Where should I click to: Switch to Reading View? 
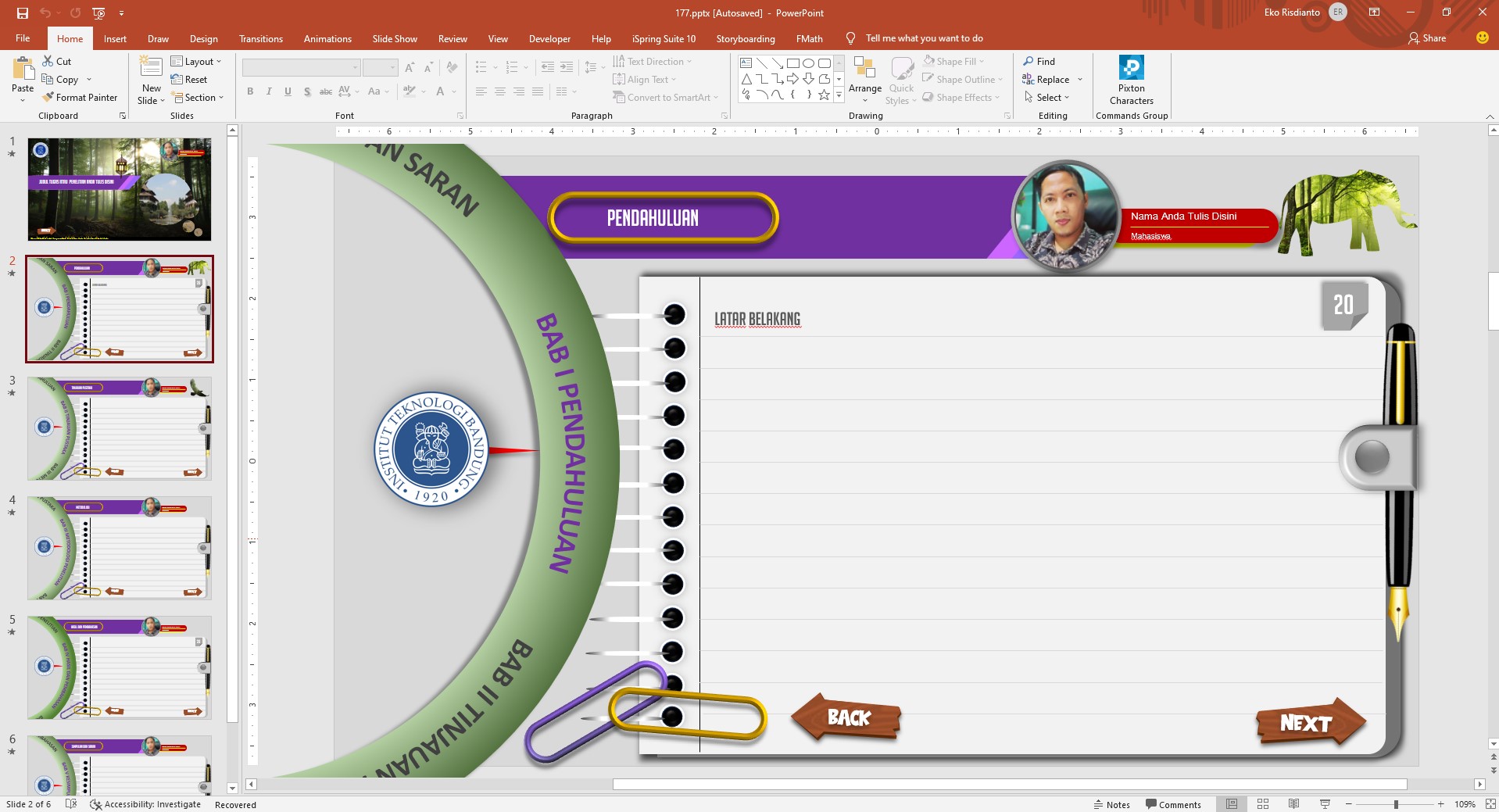(1293, 804)
